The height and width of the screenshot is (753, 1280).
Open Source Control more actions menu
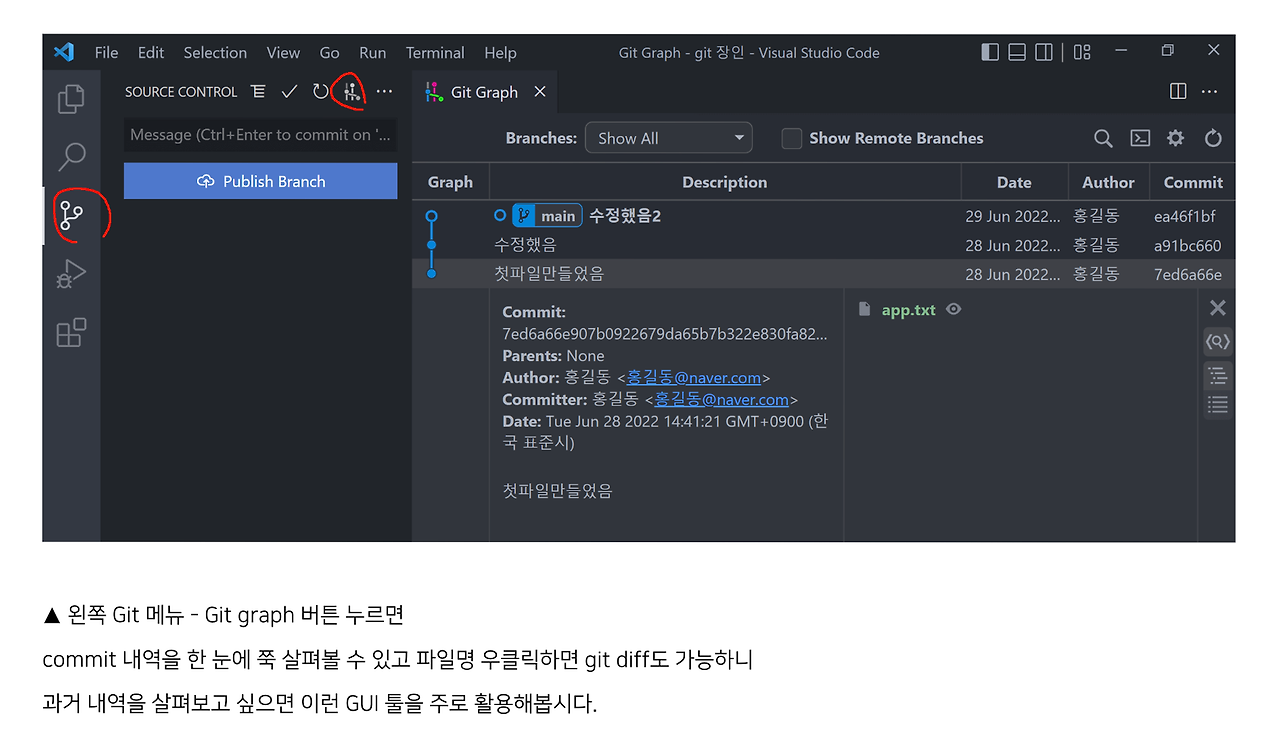click(384, 91)
